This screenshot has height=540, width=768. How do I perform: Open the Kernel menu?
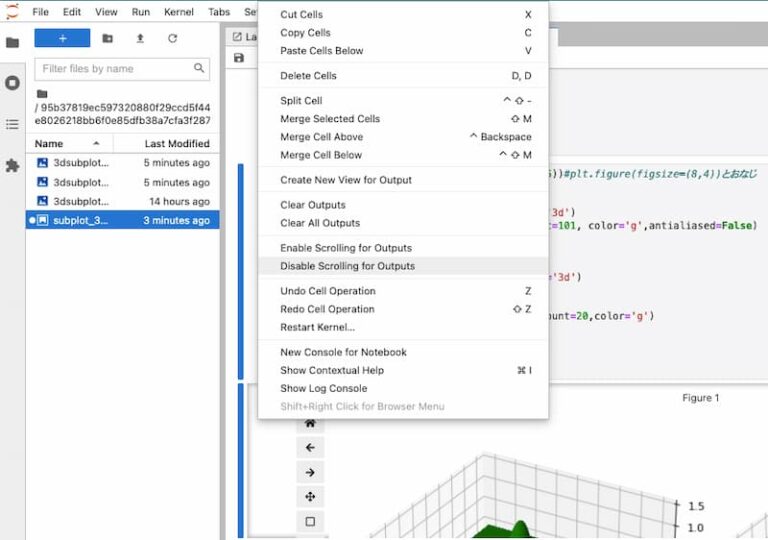[178, 12]
